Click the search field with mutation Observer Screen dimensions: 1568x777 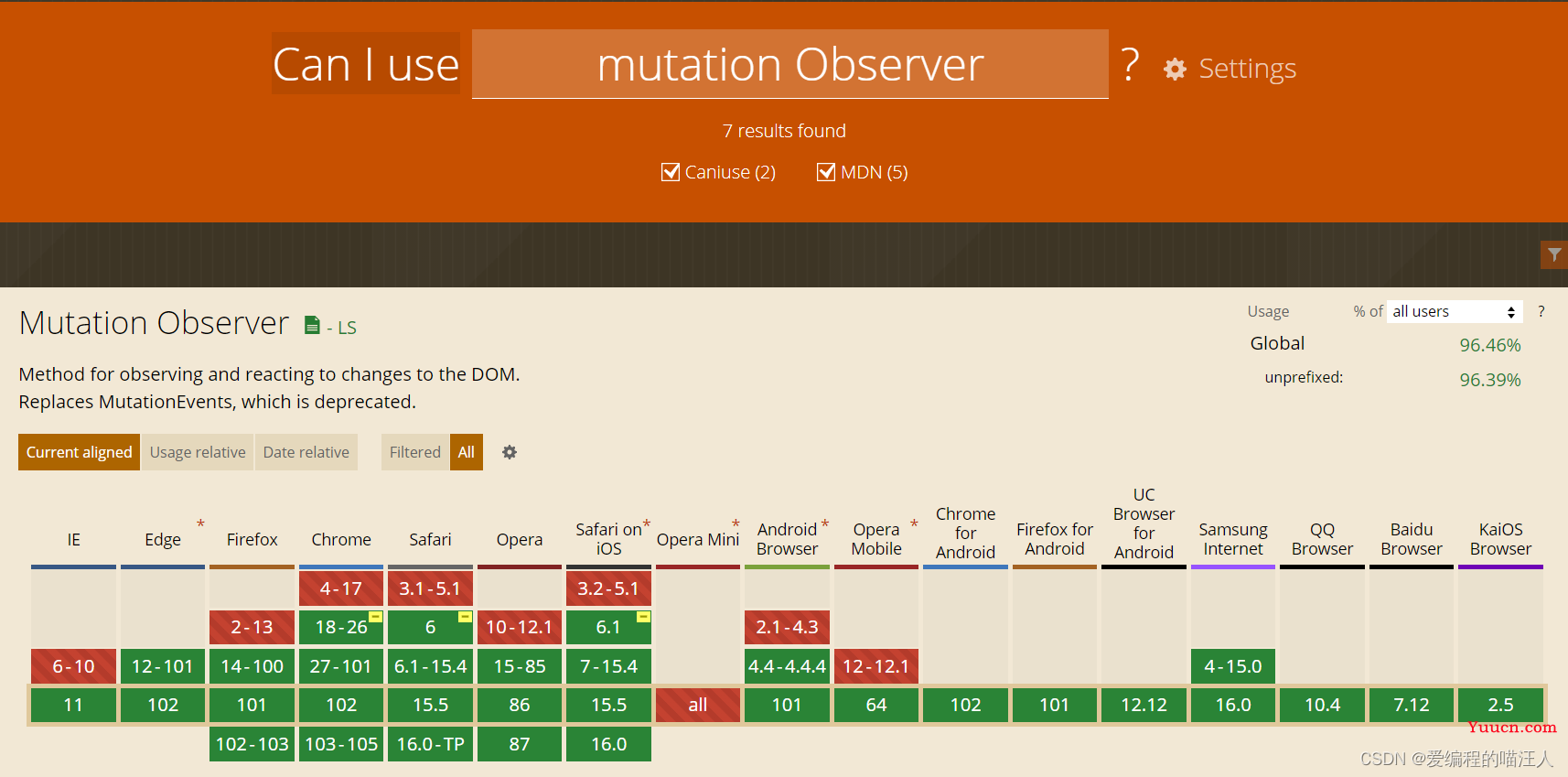tap(790, 64)
